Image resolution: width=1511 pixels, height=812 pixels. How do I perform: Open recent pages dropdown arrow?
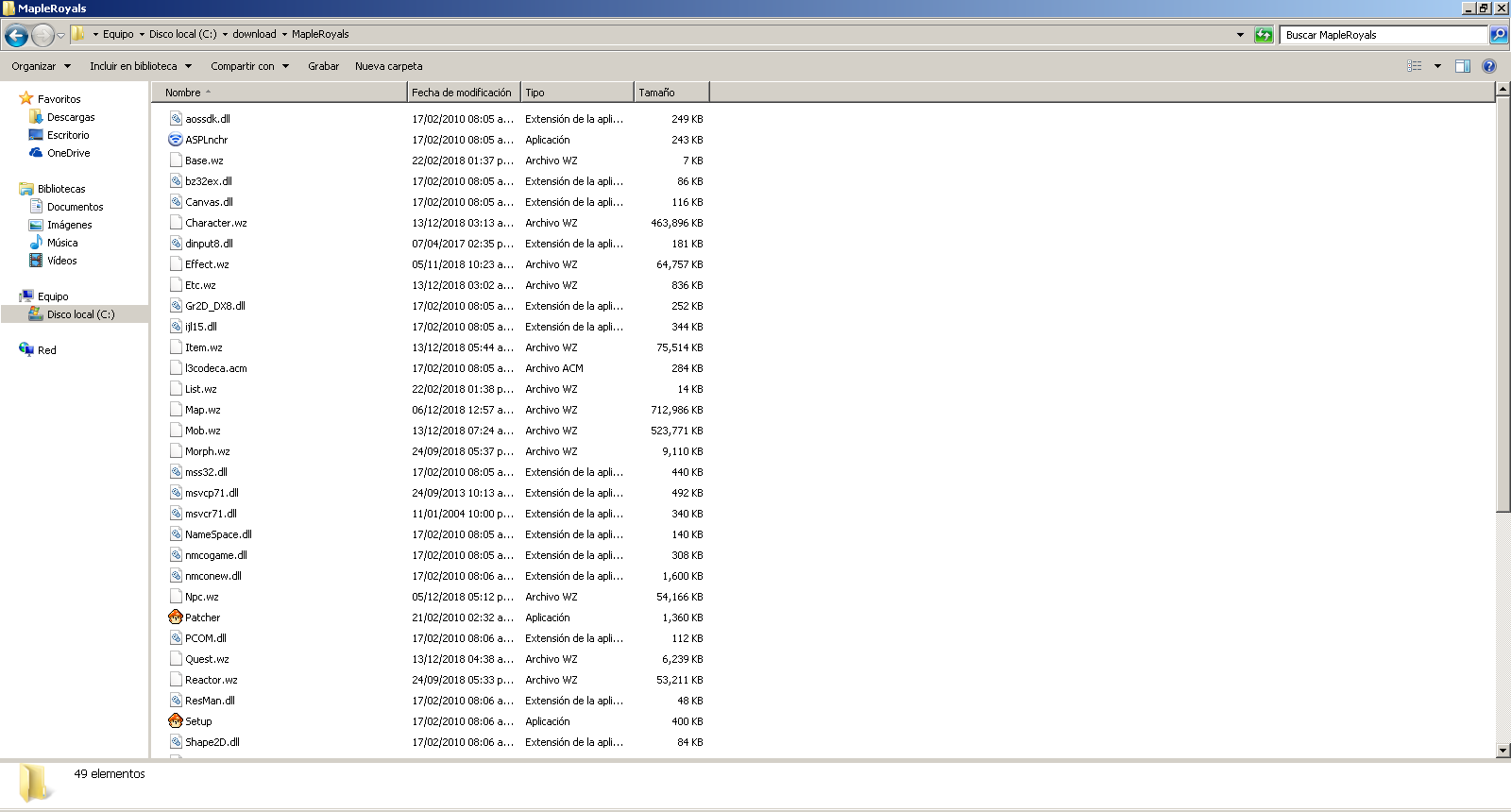pyautogui.click(x=60, y=35)
